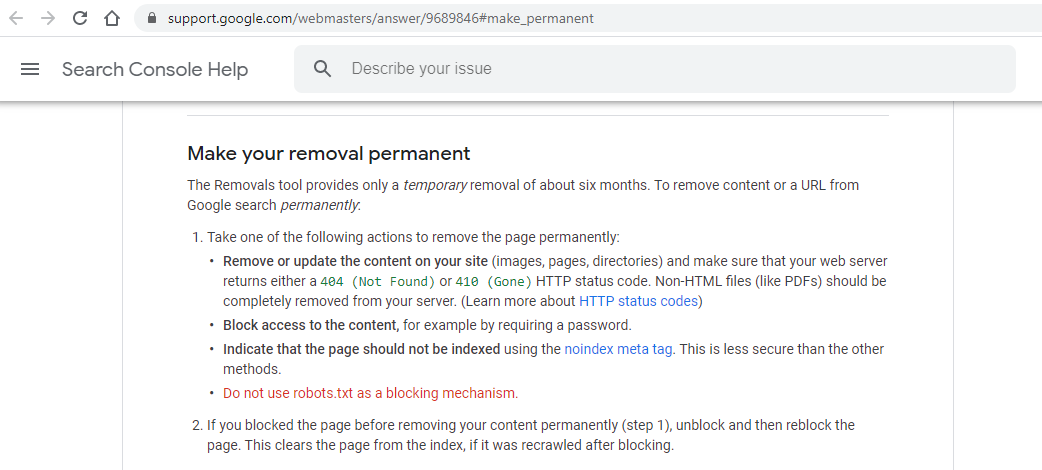Reload the page with the refresh icon
The image size is (1042, 470).
click(80, 18)
